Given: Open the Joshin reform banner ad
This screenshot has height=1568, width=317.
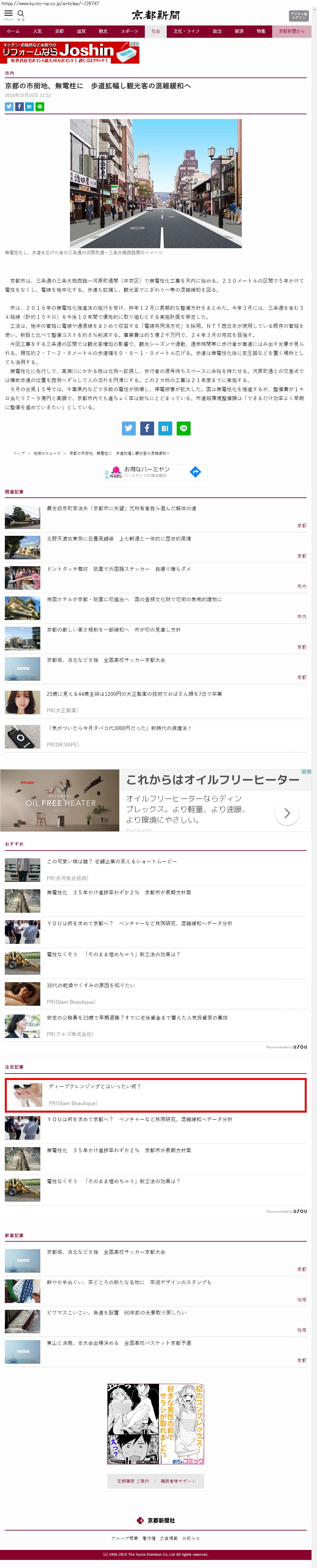Looking at the screenshot, I should pyautogui.click(x=69, y=52).
